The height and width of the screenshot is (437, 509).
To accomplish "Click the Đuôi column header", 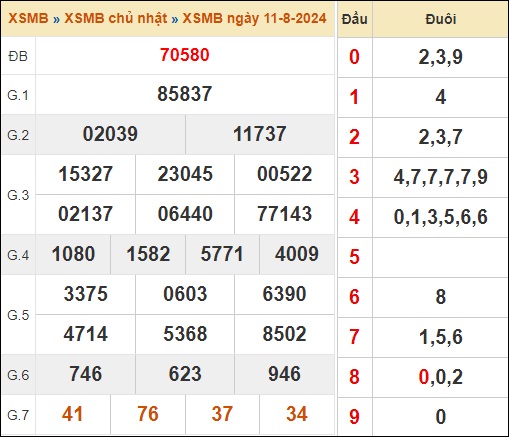I will (441, 19).
